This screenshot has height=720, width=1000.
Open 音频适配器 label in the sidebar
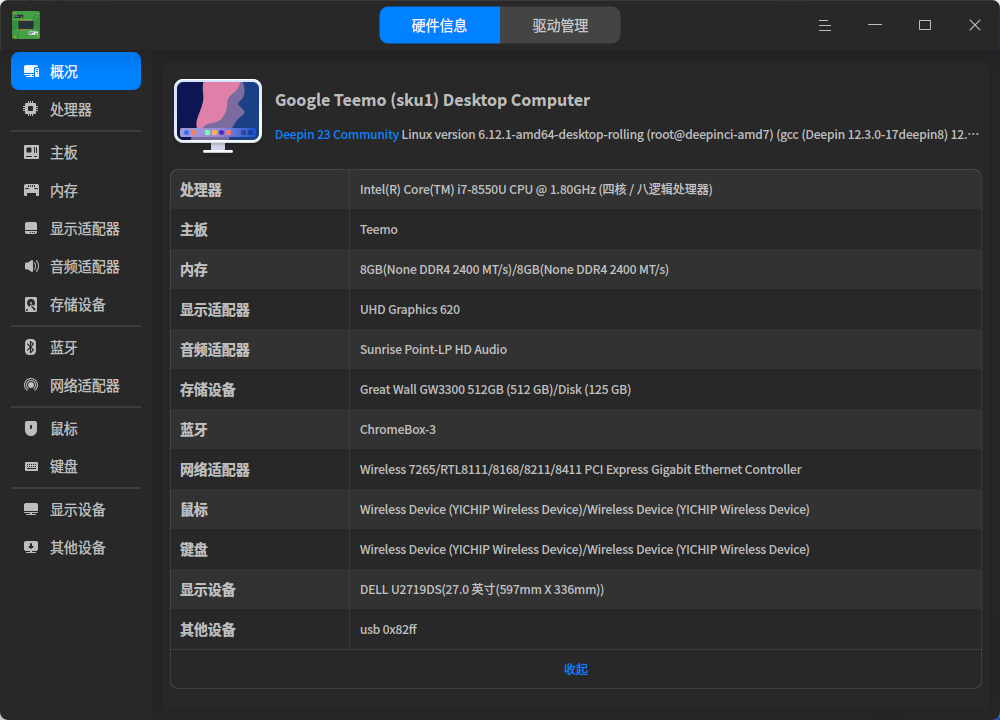[x=85, y=267]
